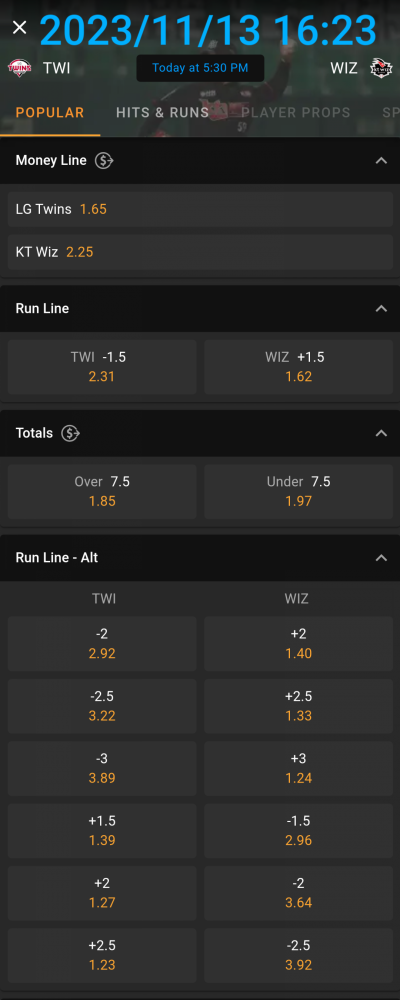Collapse the Money Line section
This screenshot has width=400, height=1000.
pos(381,161)
